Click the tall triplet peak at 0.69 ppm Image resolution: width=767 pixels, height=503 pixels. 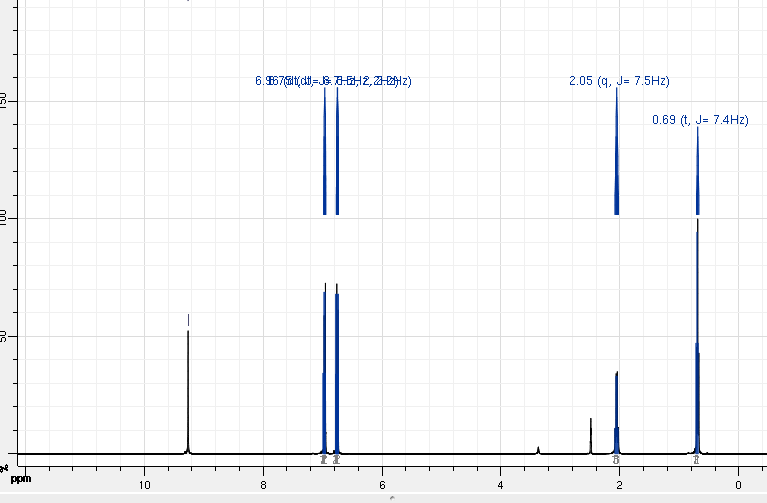click(x=698, y=338)
